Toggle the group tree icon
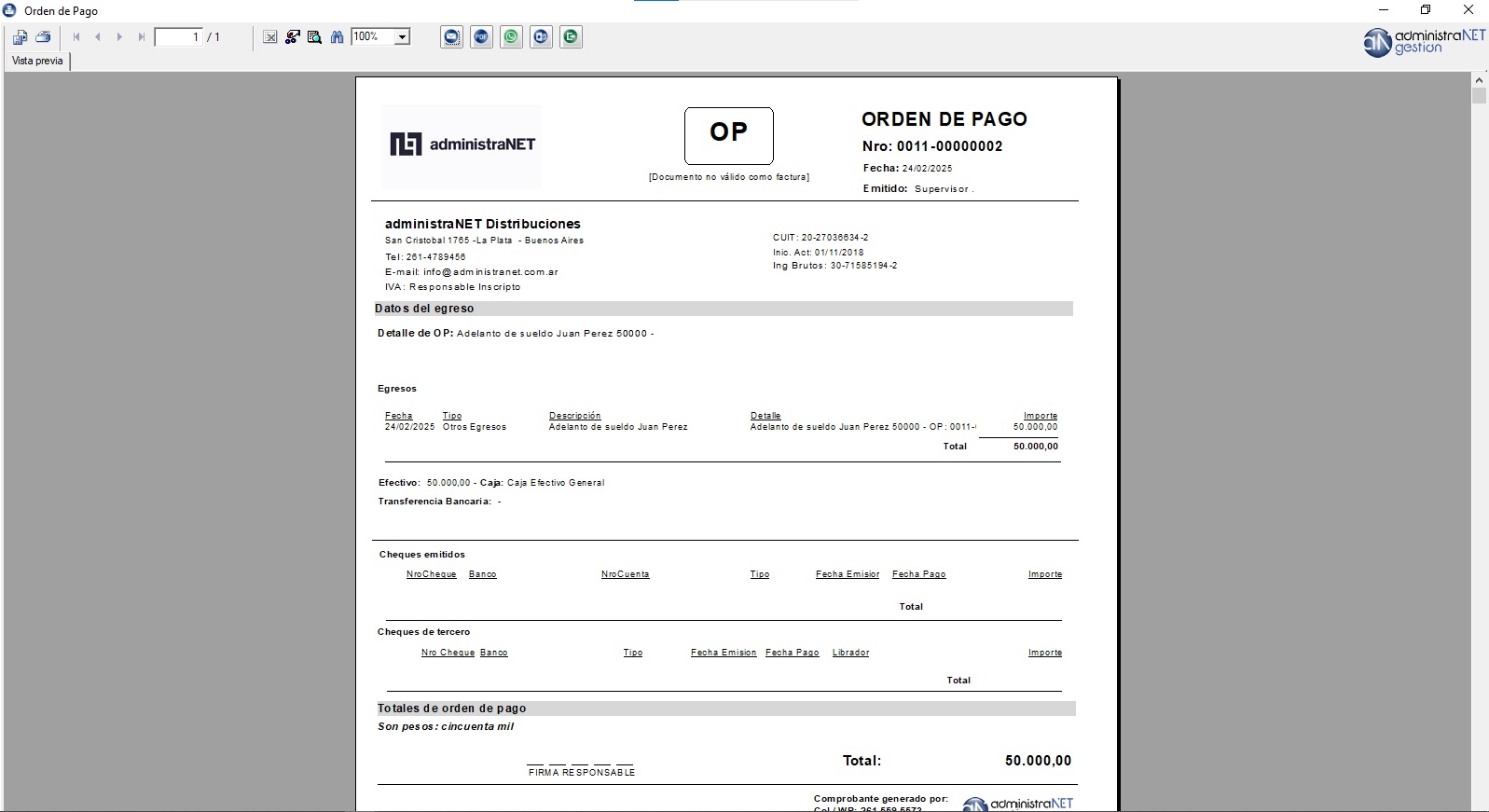The height and width of the screenshot is (812, 1489). coord(292,37)
